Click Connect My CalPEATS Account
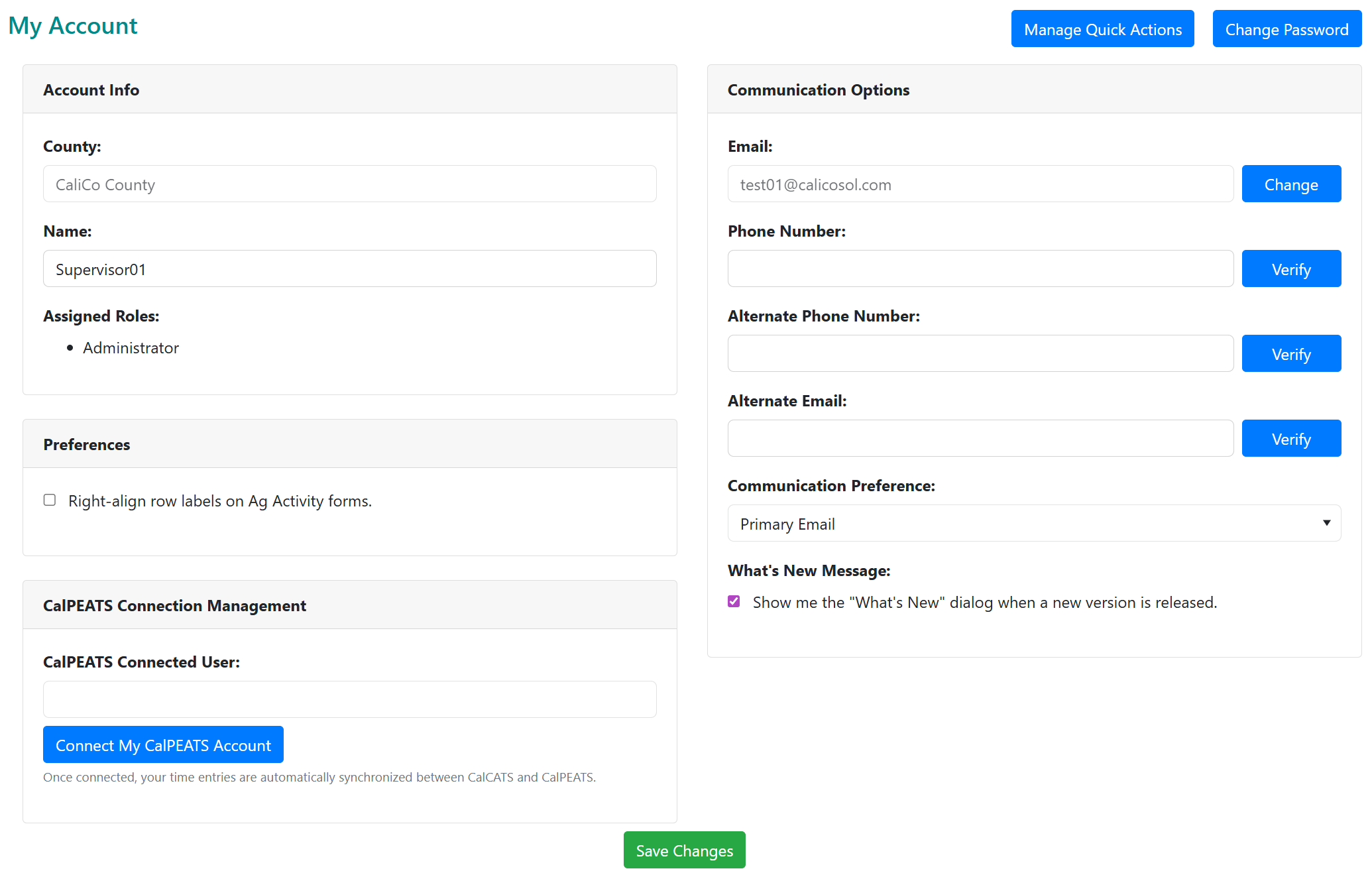 (x=163, y=745)
